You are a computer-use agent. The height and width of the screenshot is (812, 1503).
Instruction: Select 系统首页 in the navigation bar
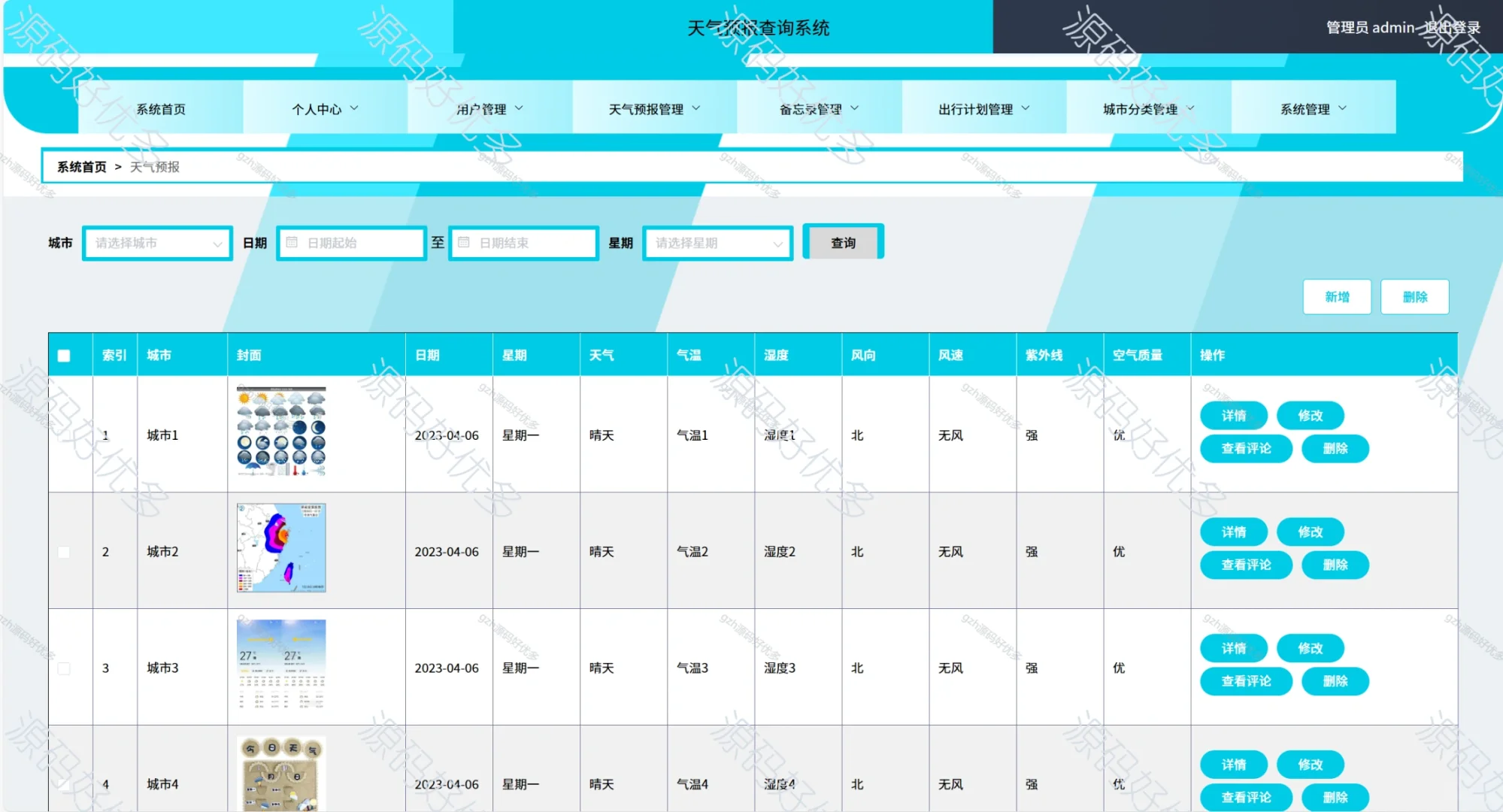click(160, 108)
